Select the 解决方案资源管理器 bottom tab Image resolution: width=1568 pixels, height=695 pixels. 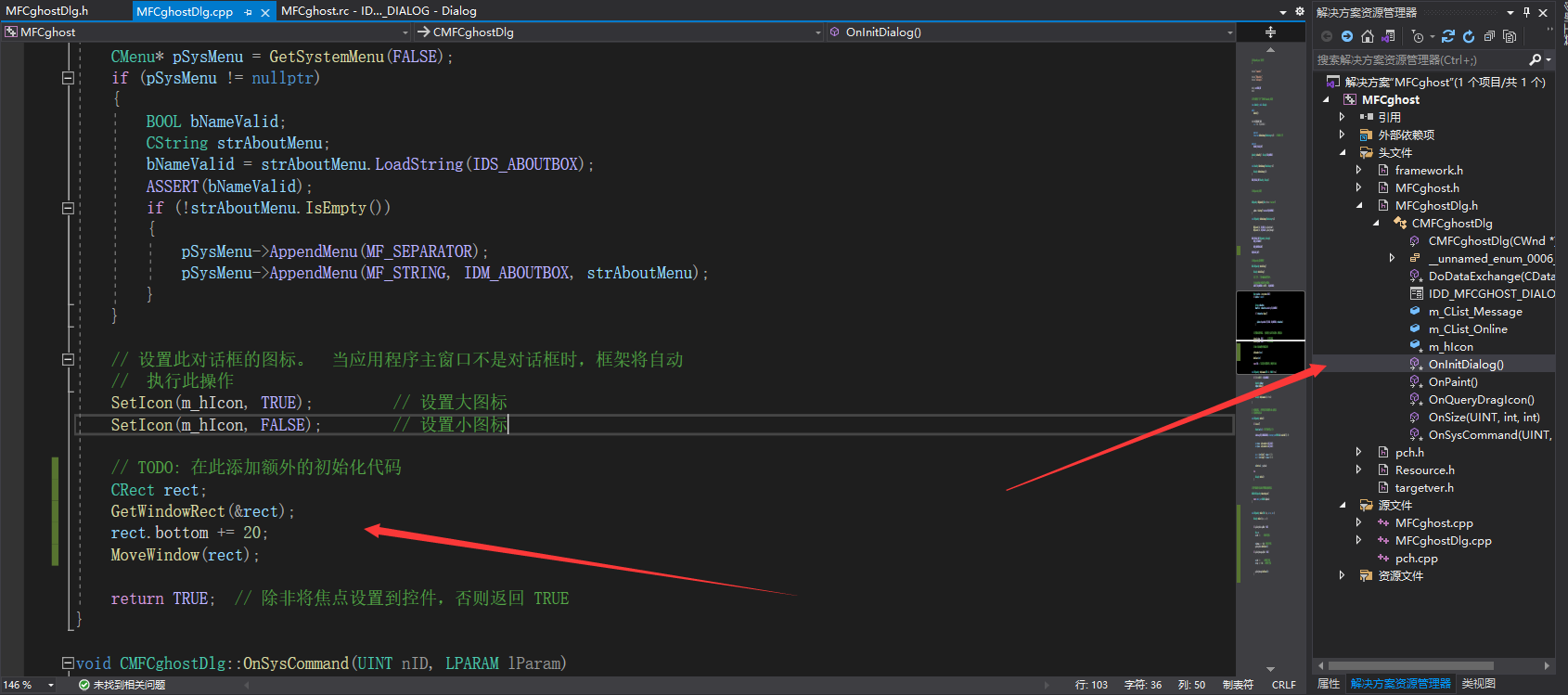tap(1401, 684)
